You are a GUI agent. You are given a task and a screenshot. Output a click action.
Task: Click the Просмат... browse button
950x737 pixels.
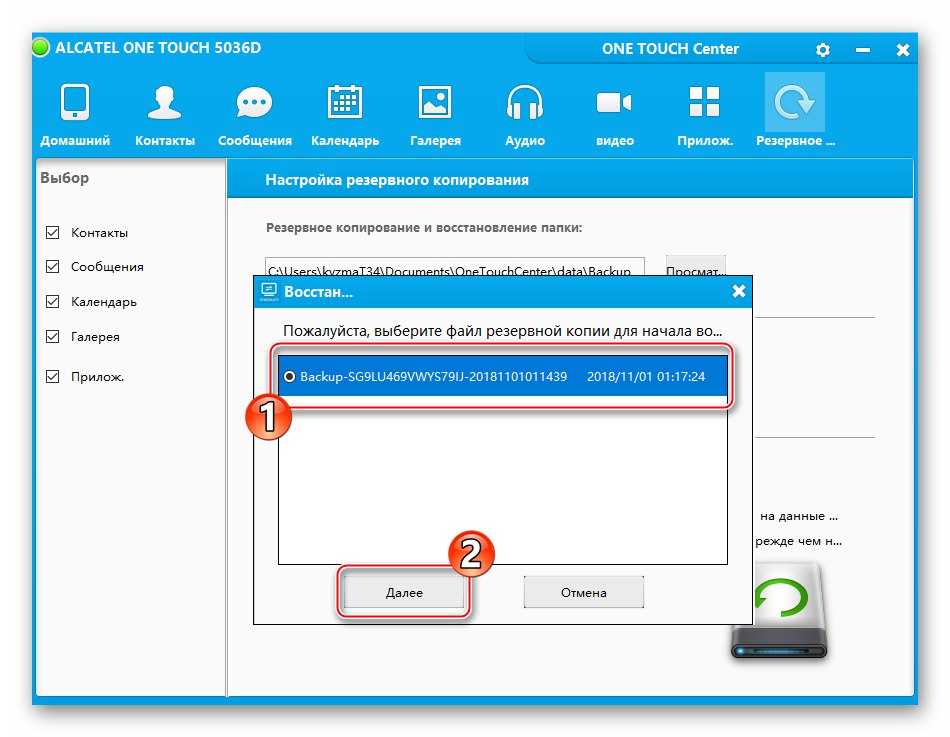click(x=696, y=267)
